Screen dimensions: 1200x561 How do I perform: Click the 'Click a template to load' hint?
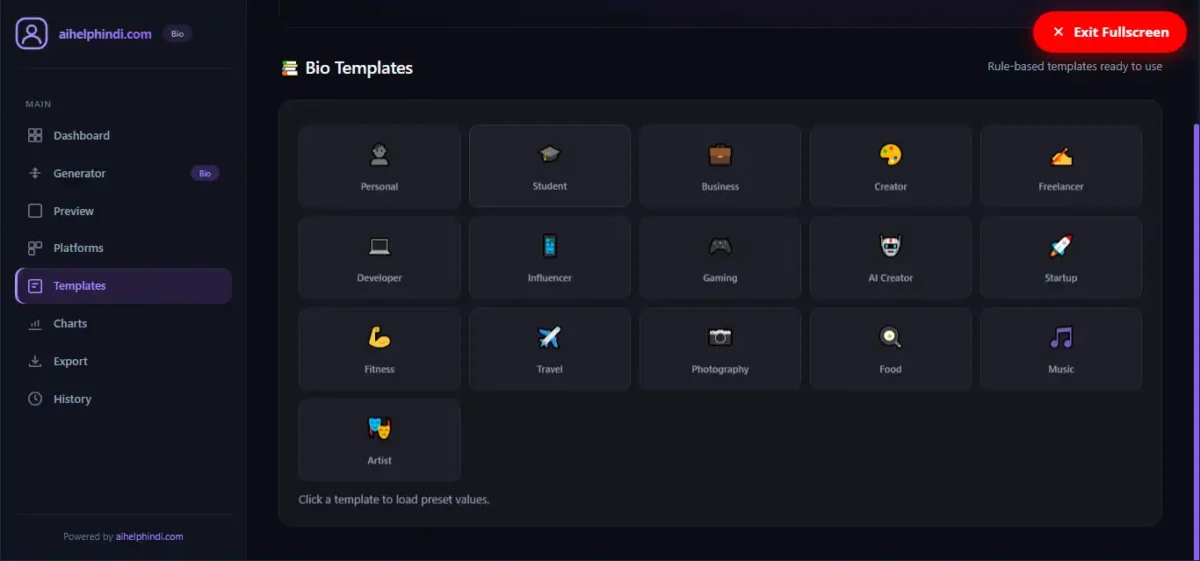pos(394,499)
